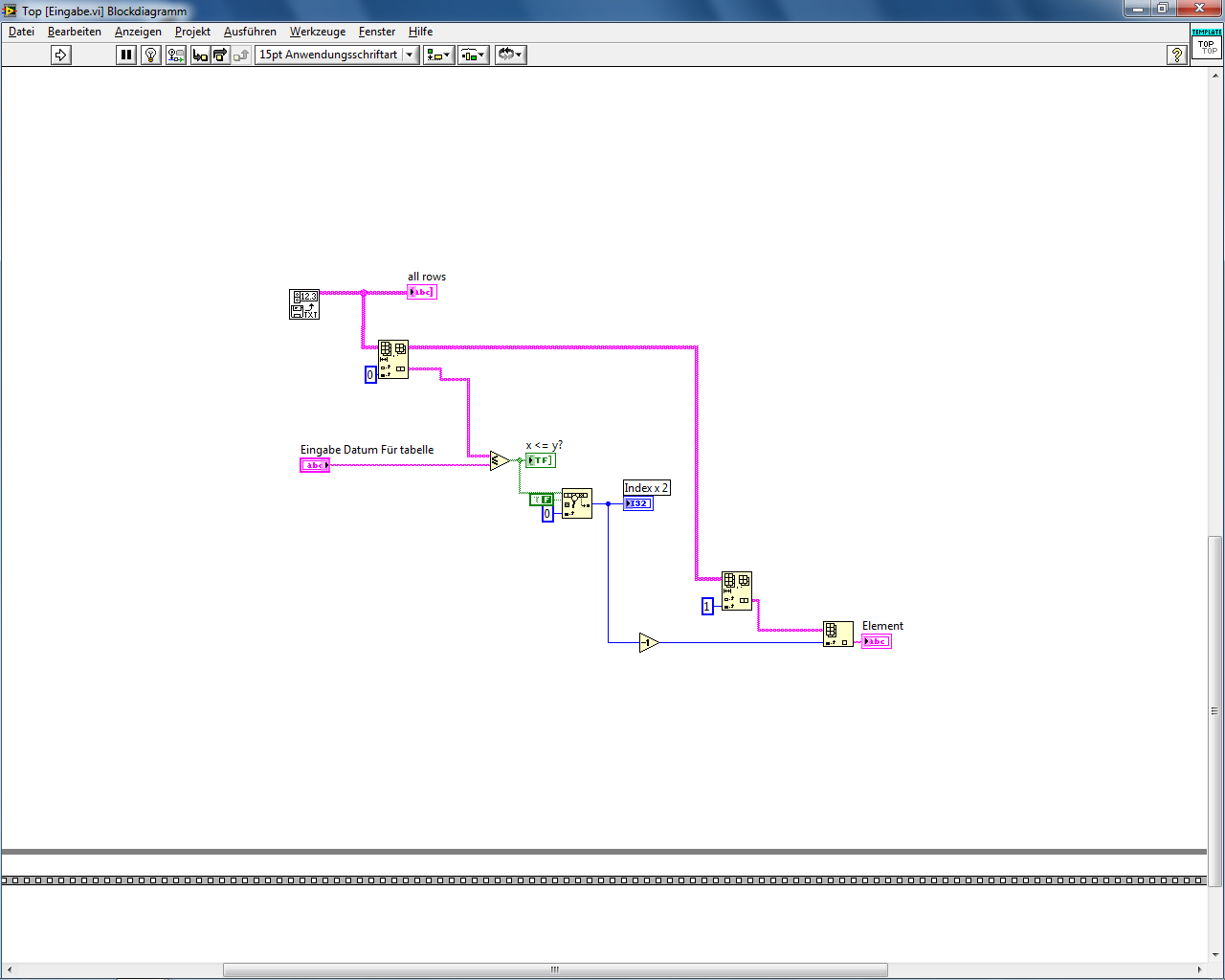1225x980 pixels.
Task: Click the 'all rows' label text
Action: tap(427, 277)
